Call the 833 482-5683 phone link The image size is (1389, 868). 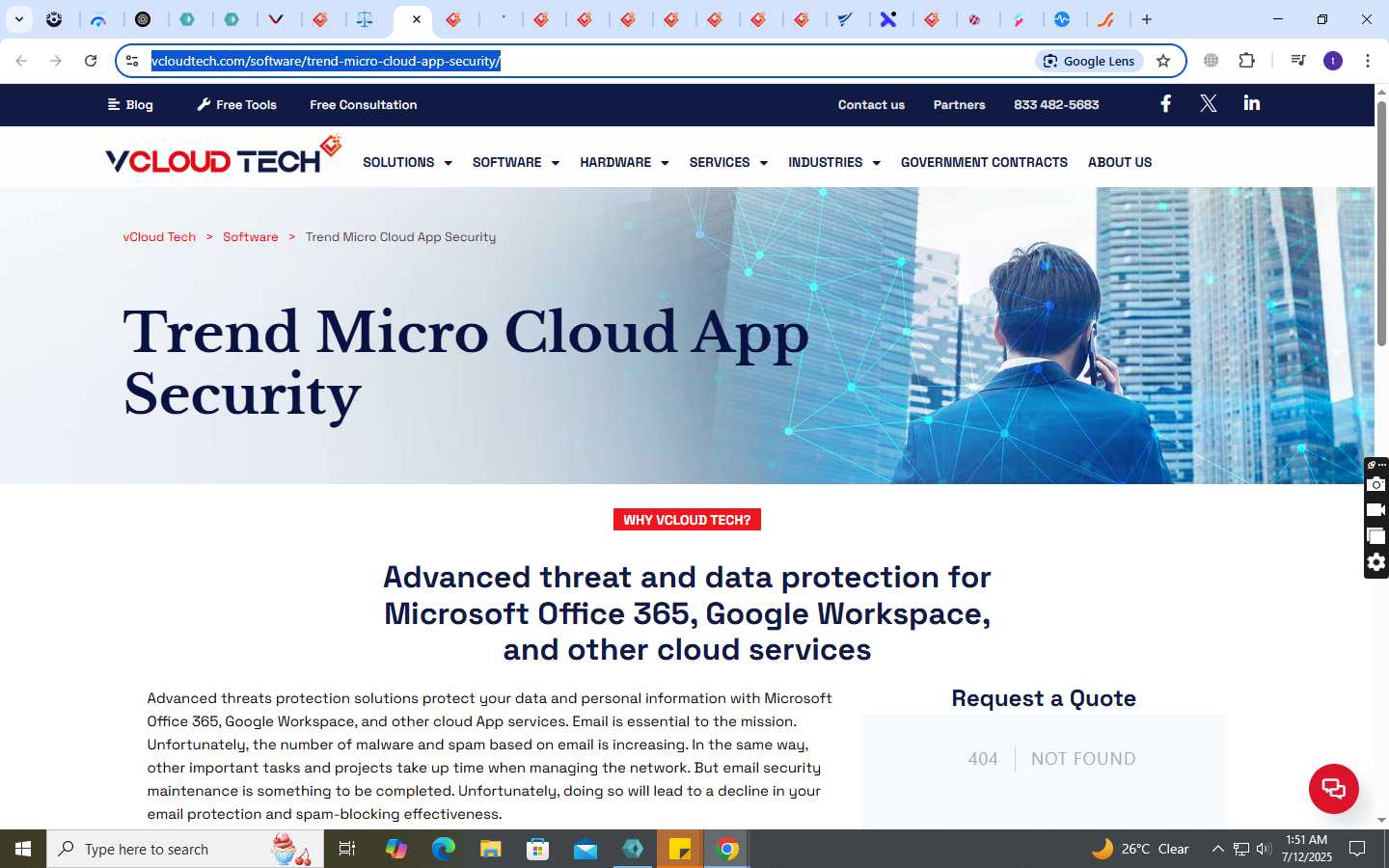[x=1056, y=104]
